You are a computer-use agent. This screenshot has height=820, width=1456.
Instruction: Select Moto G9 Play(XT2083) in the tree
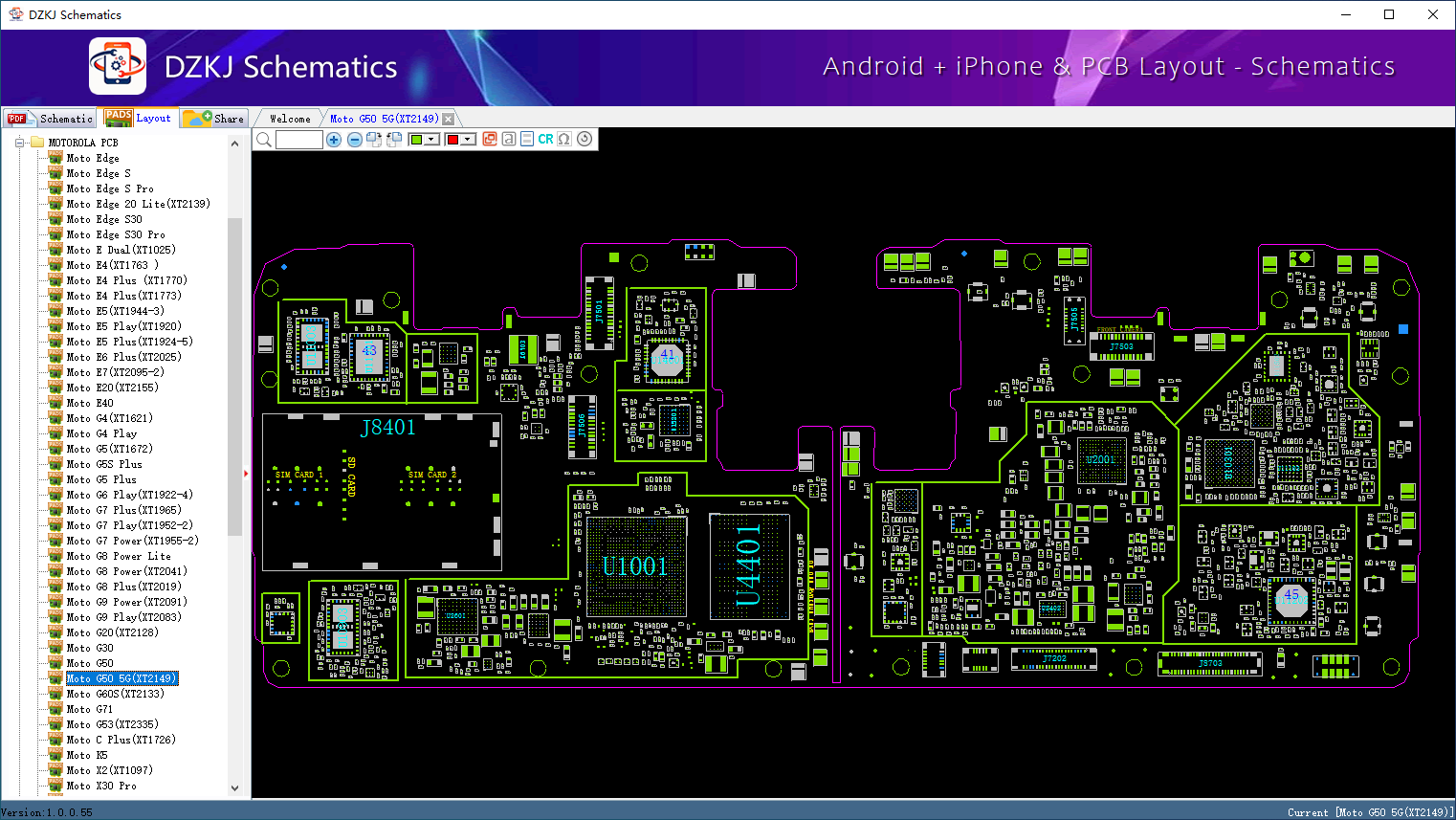tap(123, 617)
